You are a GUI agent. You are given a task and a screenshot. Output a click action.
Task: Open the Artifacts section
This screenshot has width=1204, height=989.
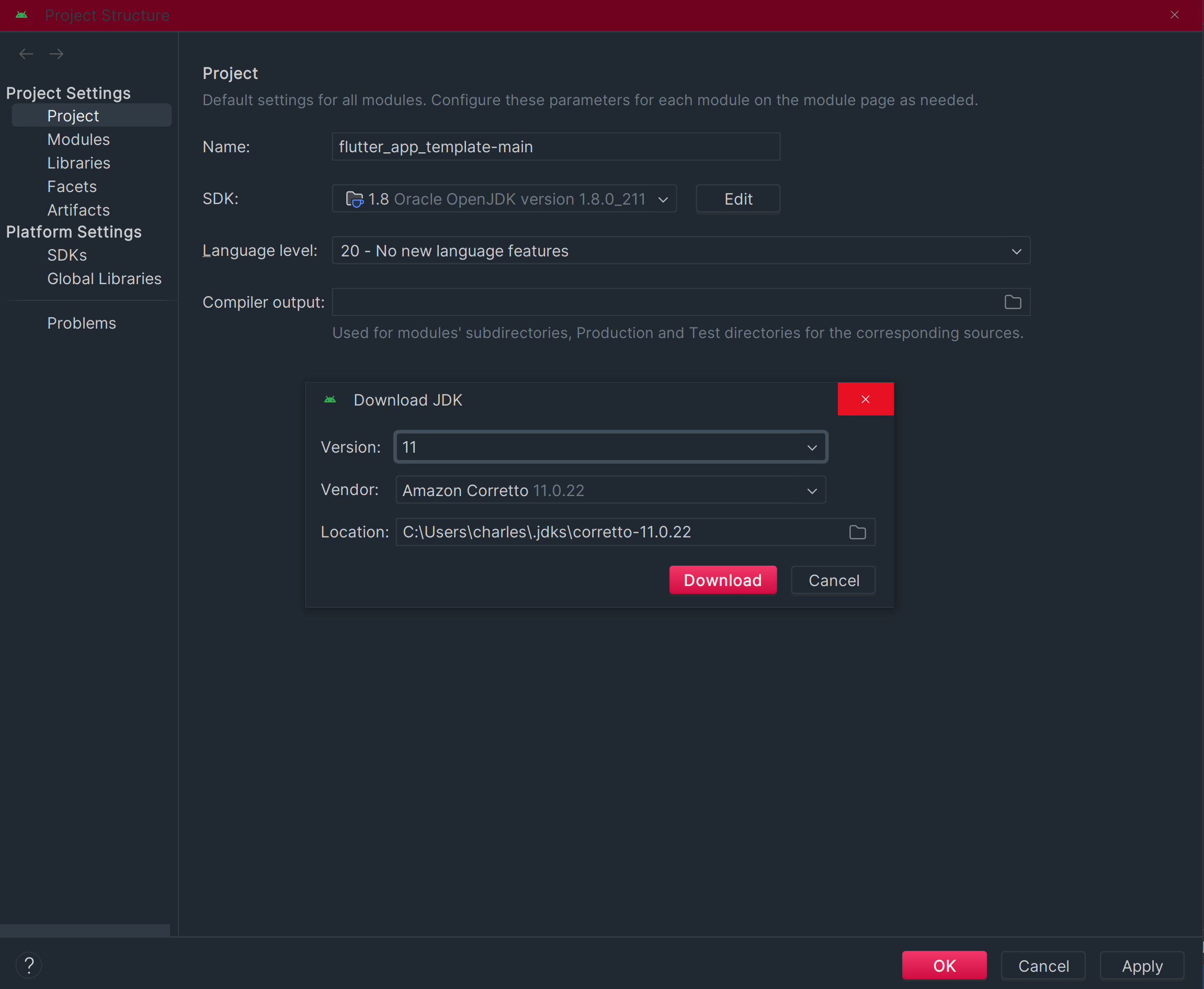click(x=78, y=210)
